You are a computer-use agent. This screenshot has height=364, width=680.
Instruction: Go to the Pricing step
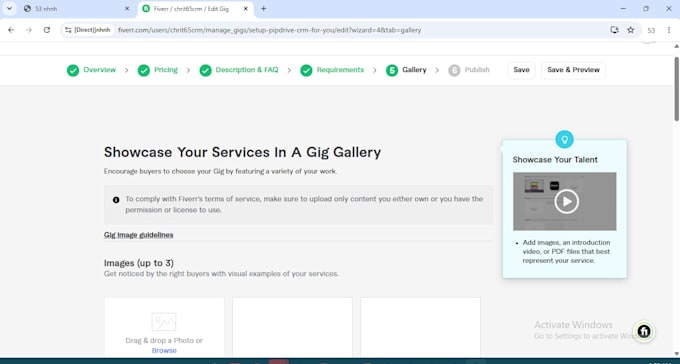click(166, 70)
